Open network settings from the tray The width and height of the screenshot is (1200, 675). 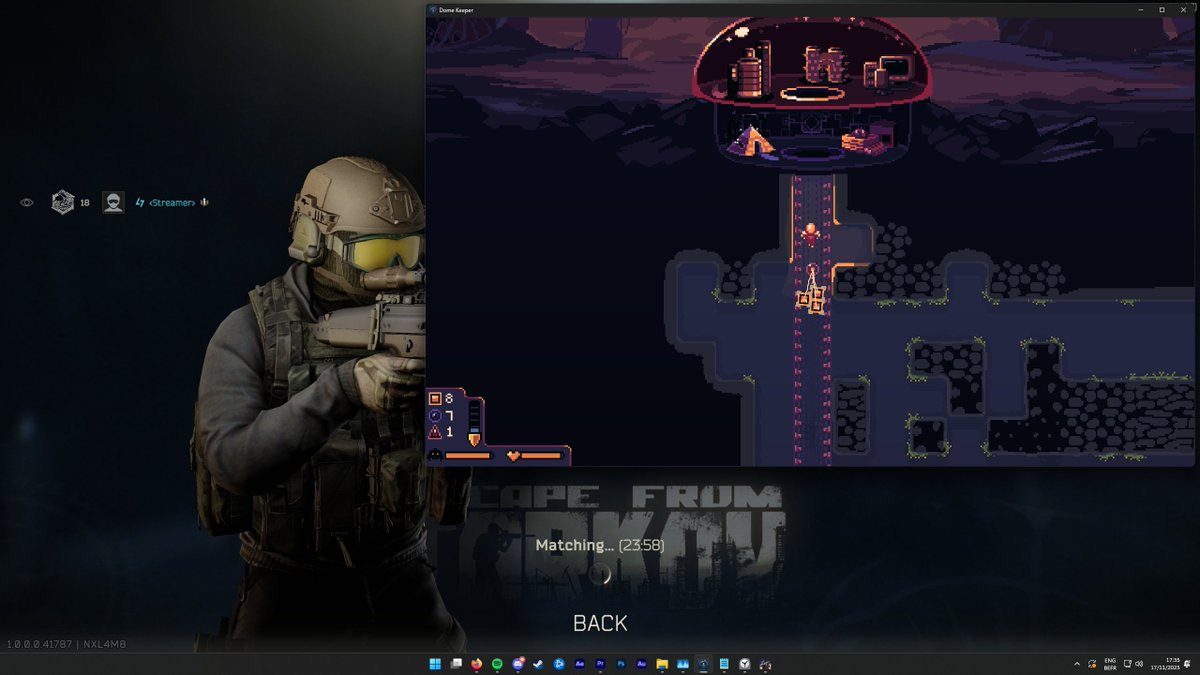click(x=1127, y=664)
